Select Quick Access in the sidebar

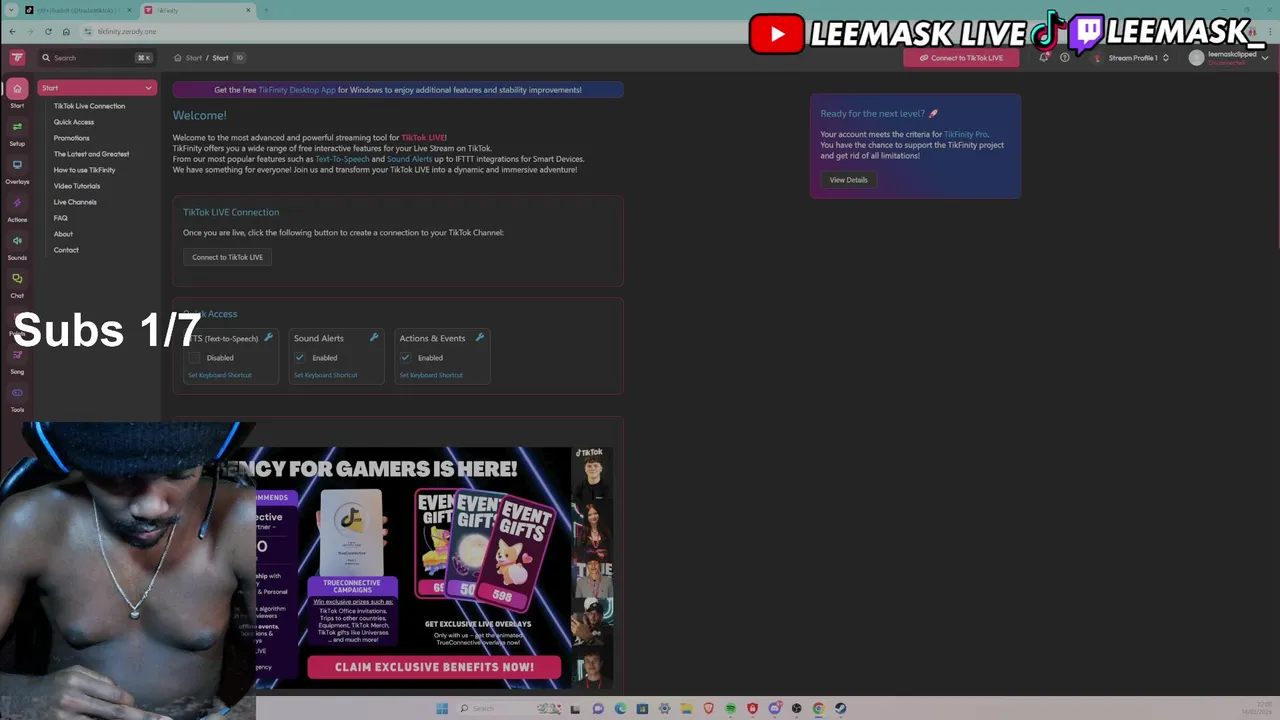(x=73, y=122)
